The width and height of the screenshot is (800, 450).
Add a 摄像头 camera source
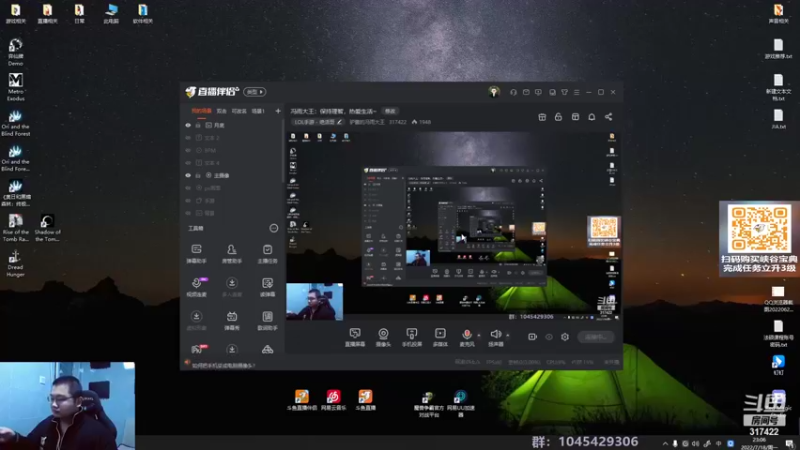coord(383,337)
